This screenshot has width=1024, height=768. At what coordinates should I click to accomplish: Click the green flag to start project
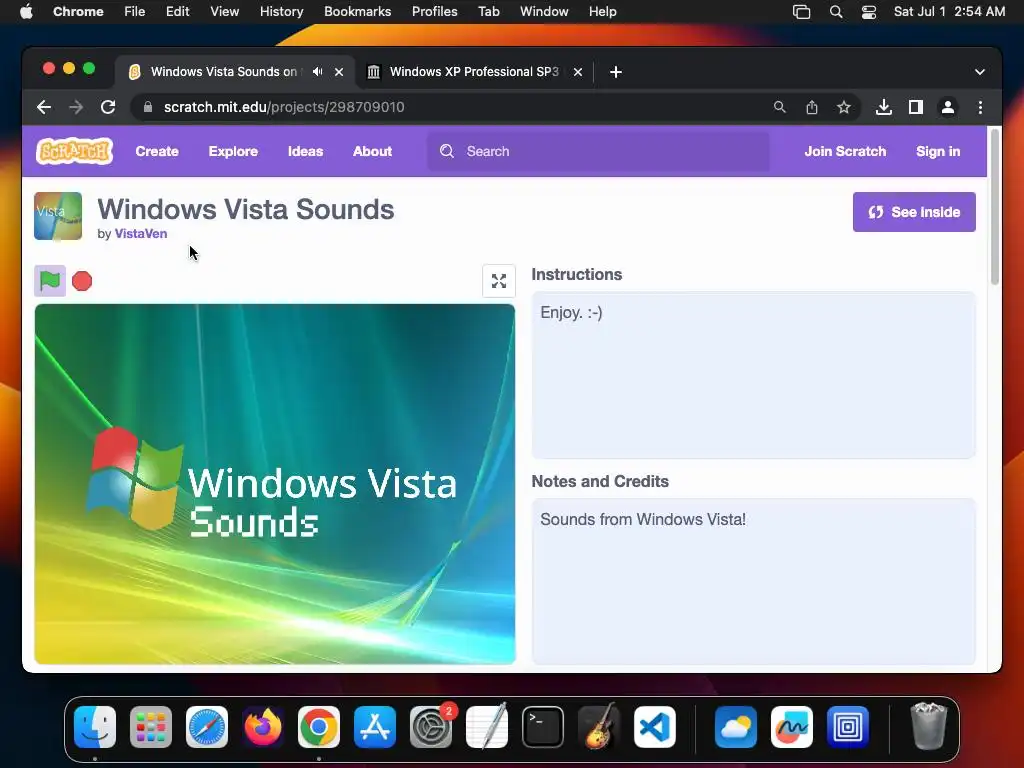pyautogui.click(x=50, y=281)
